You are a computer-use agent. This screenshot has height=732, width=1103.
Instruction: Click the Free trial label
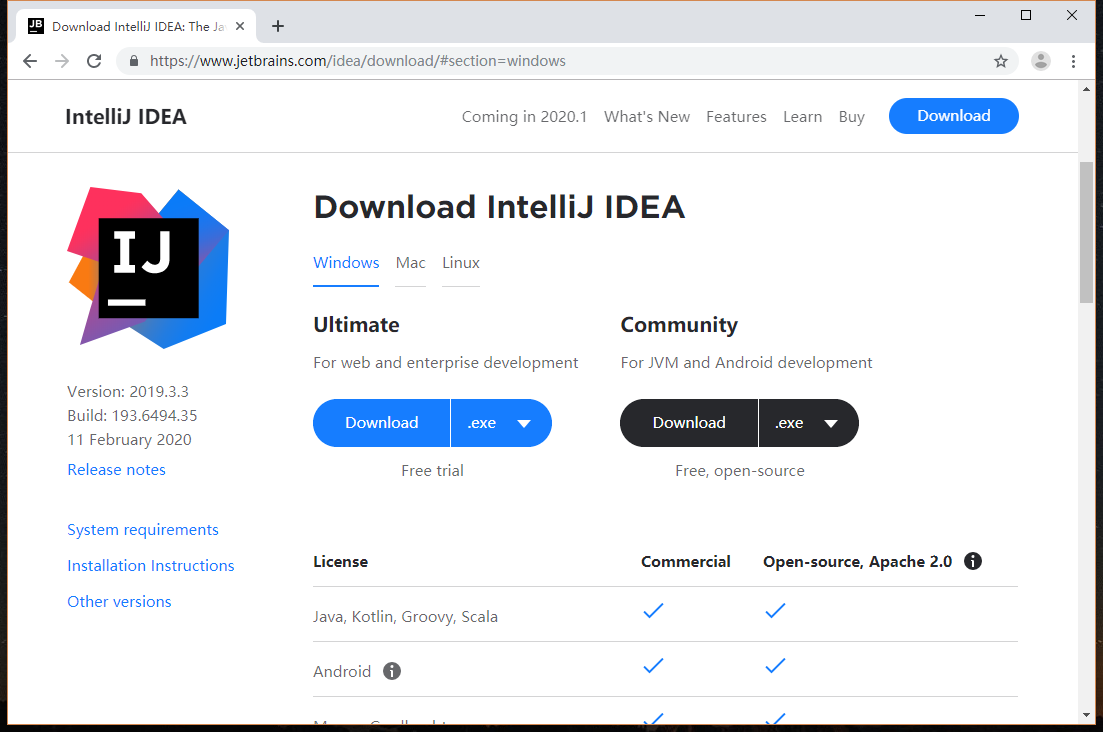433,470
